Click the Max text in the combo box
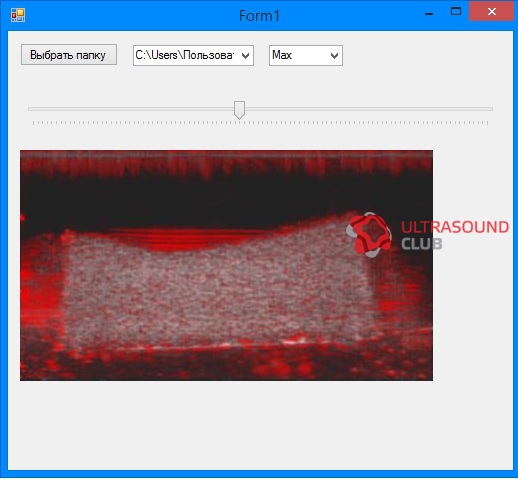 (282, 55)
